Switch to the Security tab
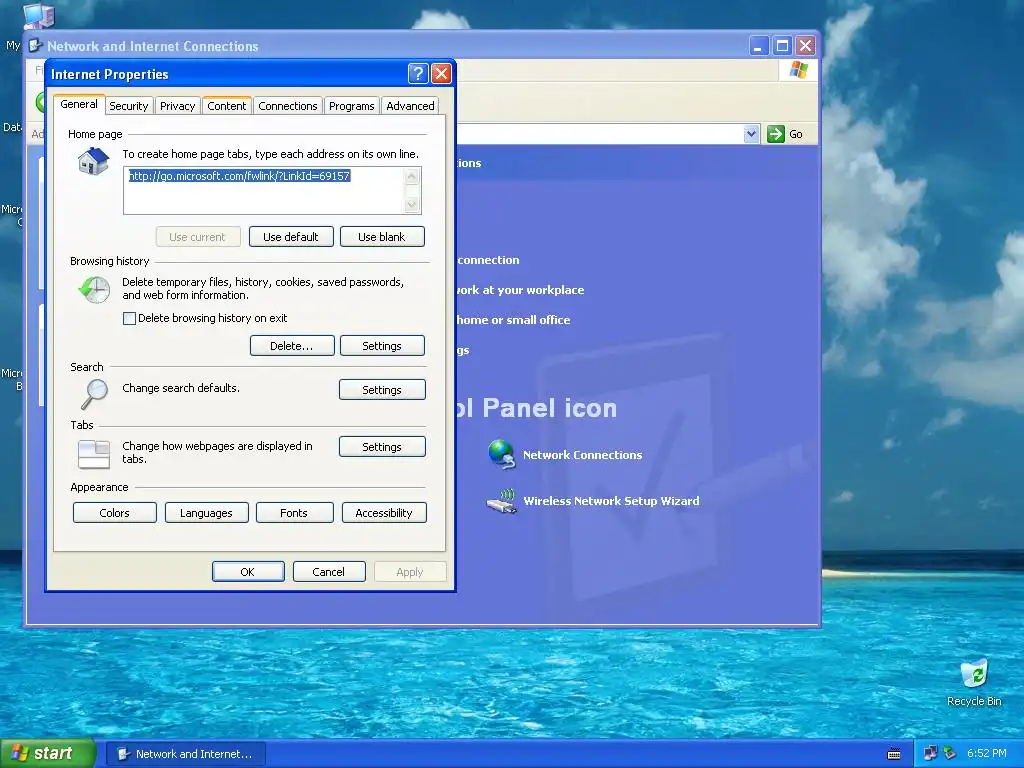This screenshot has width=1024, height=768. pos(128,106)
